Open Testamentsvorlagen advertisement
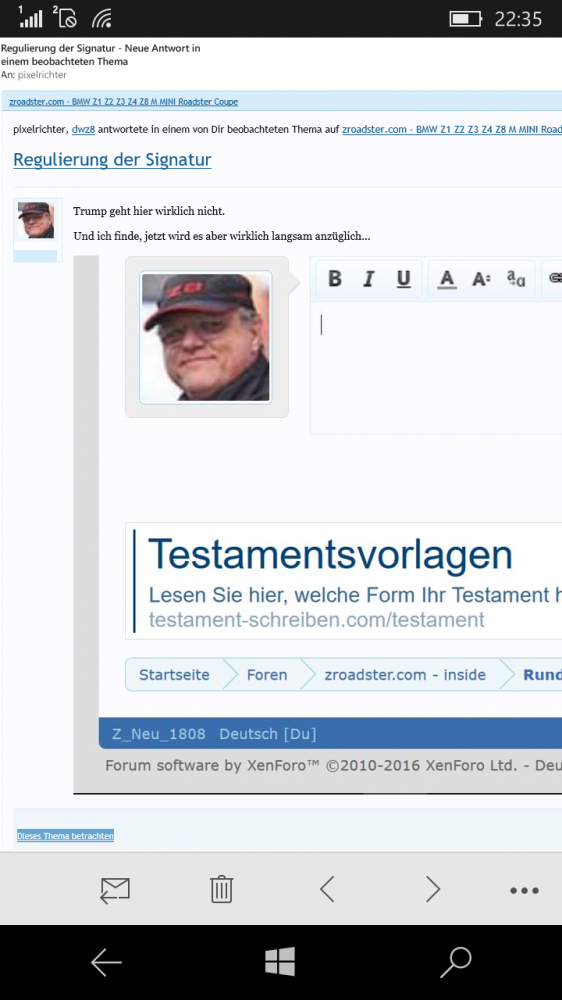 tap(330, 554)
